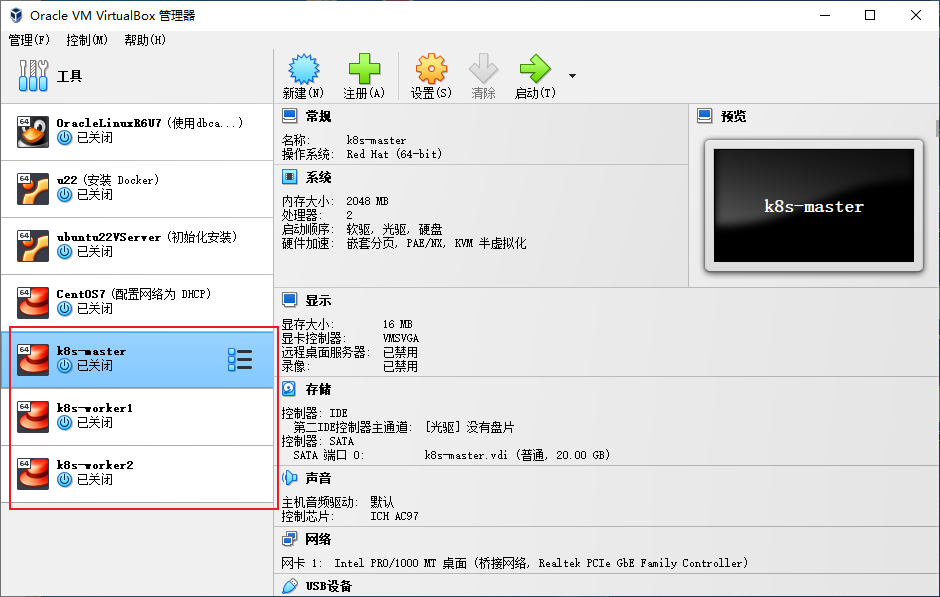The width and height of the screenshot is (940, 597).
Task: Click the 声音 audio speaker icon
Action: [x=290, y=478]
